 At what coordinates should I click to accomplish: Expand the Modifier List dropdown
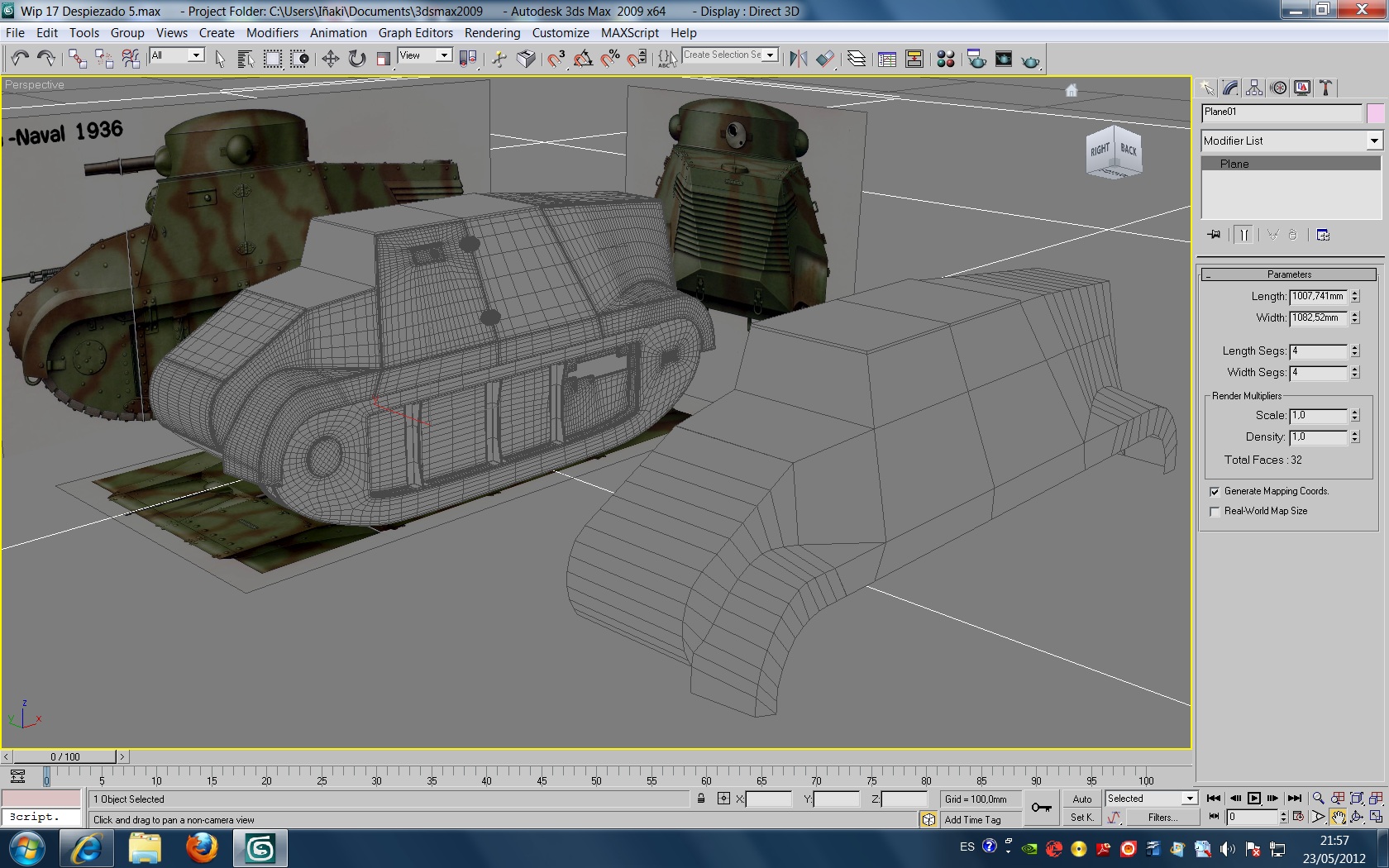pyautogui.click(x=1373, y=141)
